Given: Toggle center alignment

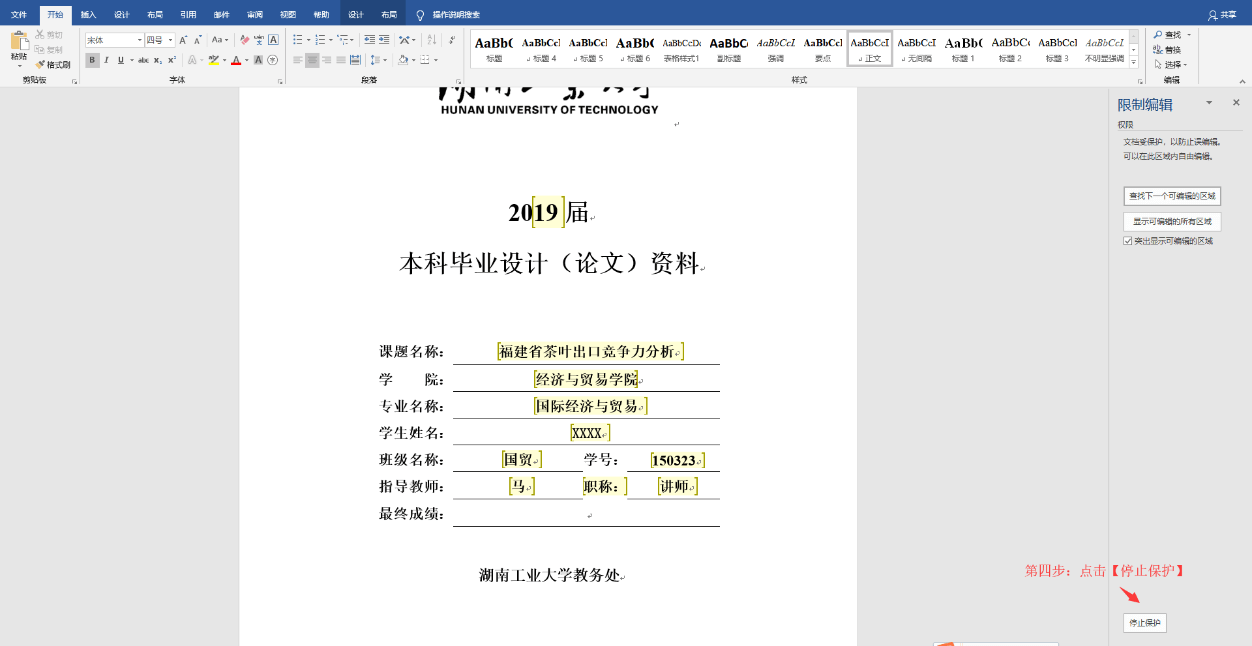Looking at the screenshot, I should [x=312, y=60].
